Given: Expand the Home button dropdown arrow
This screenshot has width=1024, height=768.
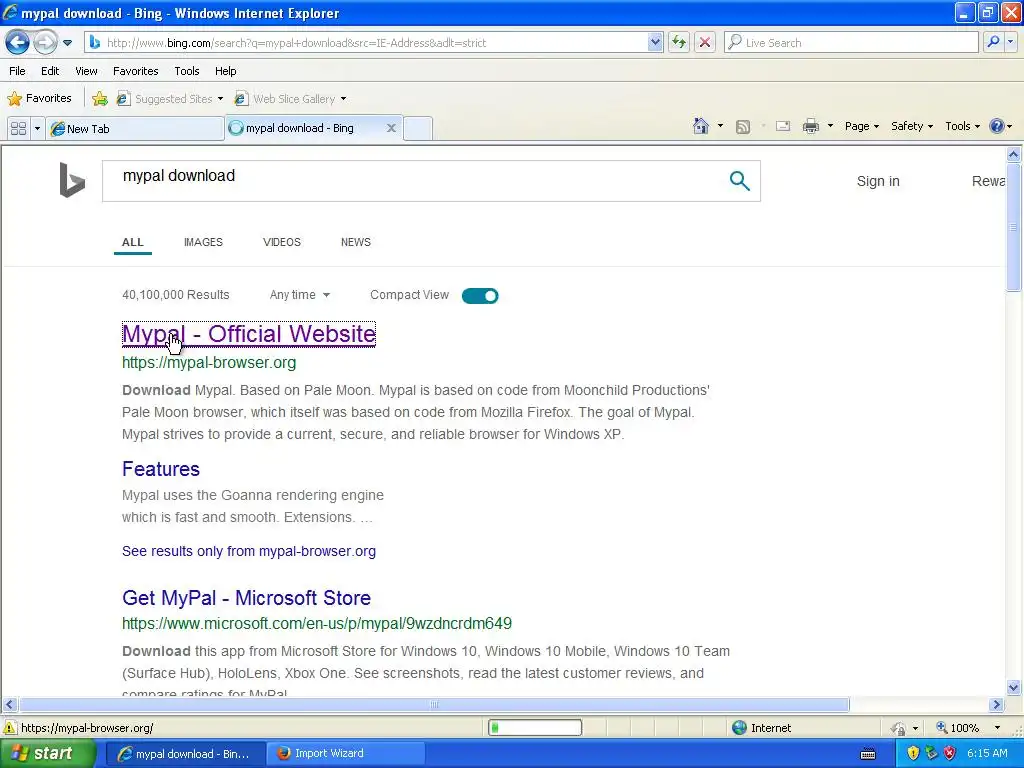Looking at the screenshot, I should click(720, 126).
